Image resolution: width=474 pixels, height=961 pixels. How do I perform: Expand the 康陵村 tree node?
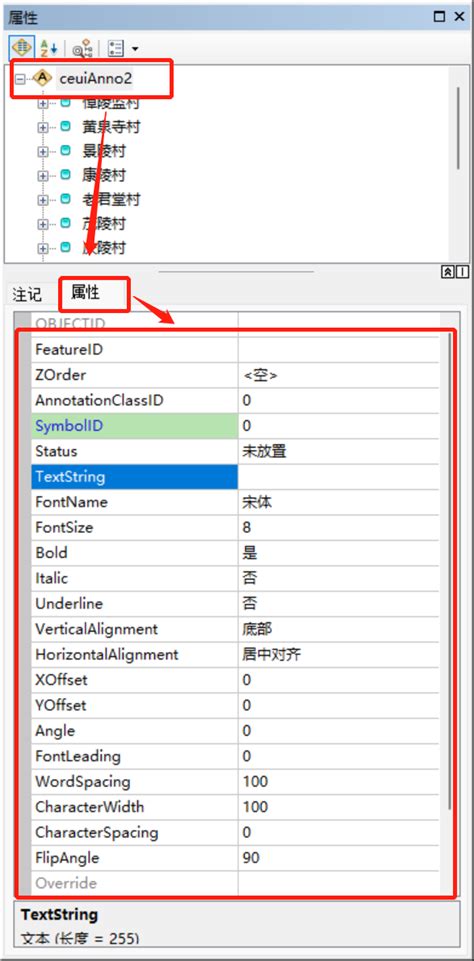tap(43, 176)
